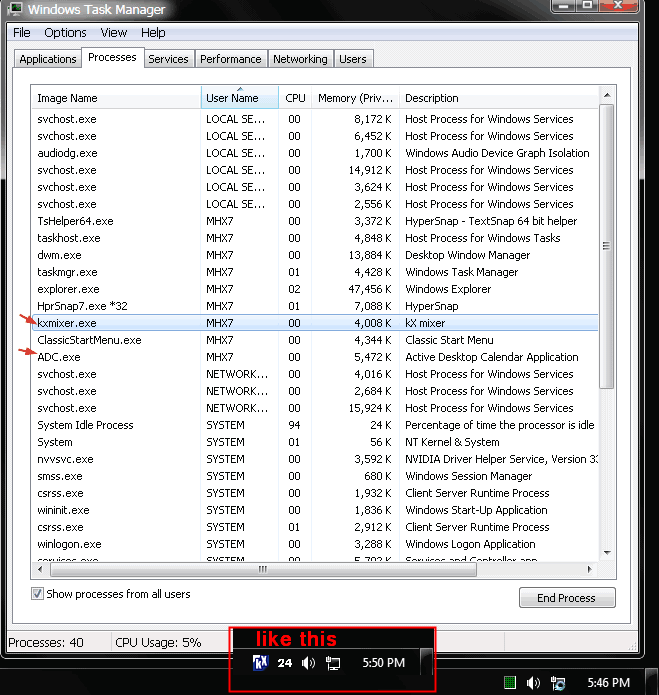Click the Windows Audio Device Graph Isolation description

coord(497,153)
